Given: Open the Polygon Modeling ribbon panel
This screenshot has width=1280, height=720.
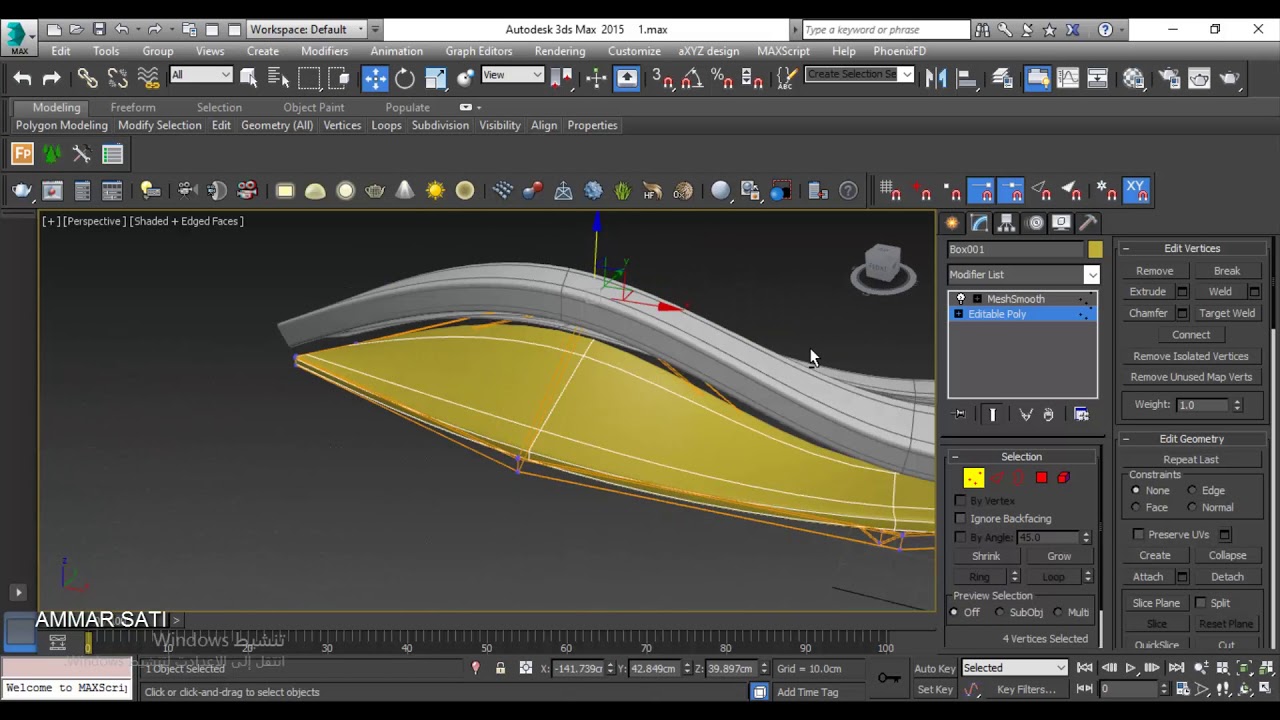Looking at the screenshot, I should (61, 125).
